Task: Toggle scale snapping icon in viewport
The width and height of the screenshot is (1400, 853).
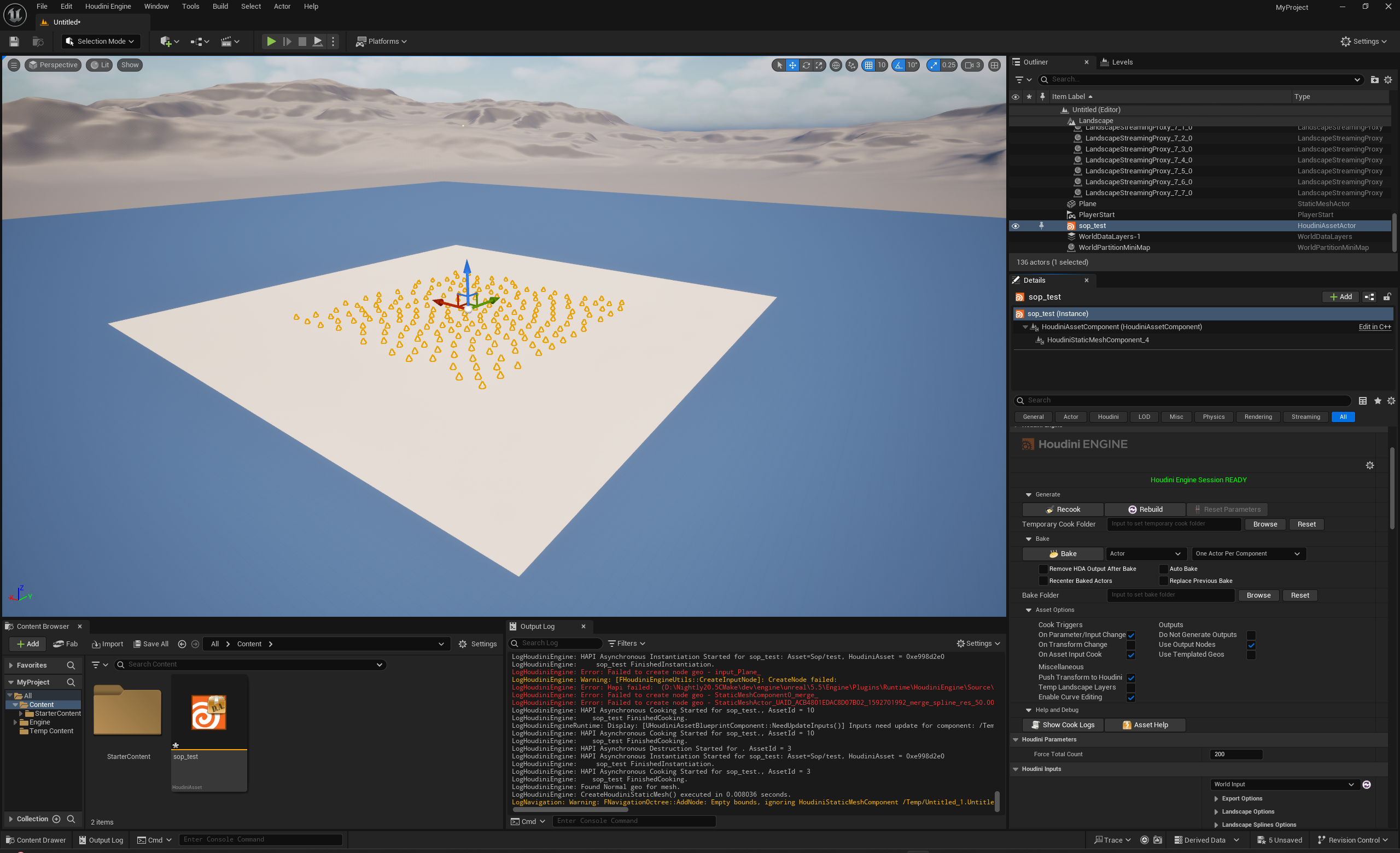Action: (x=934, y=65)
